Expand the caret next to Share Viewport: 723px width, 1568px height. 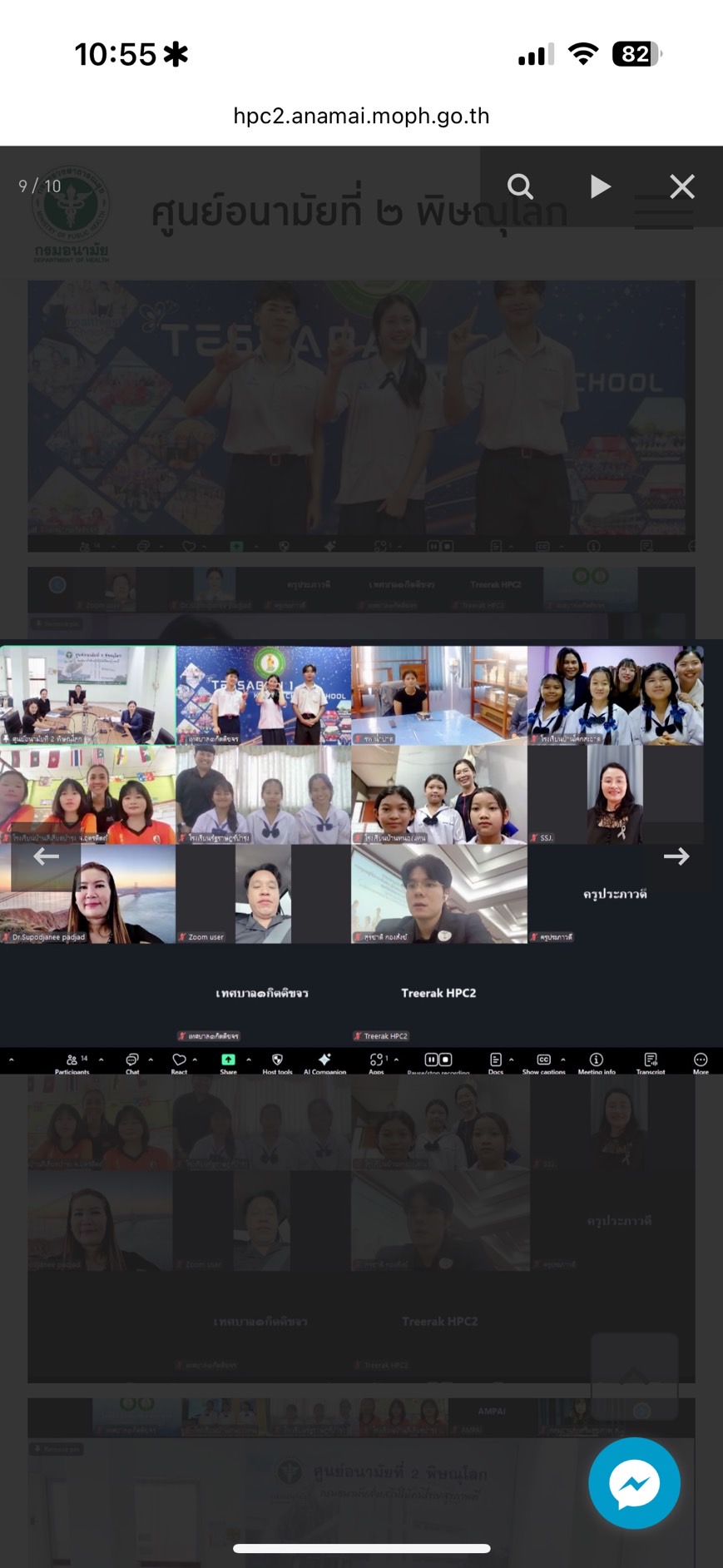[x=249, y=1059]
